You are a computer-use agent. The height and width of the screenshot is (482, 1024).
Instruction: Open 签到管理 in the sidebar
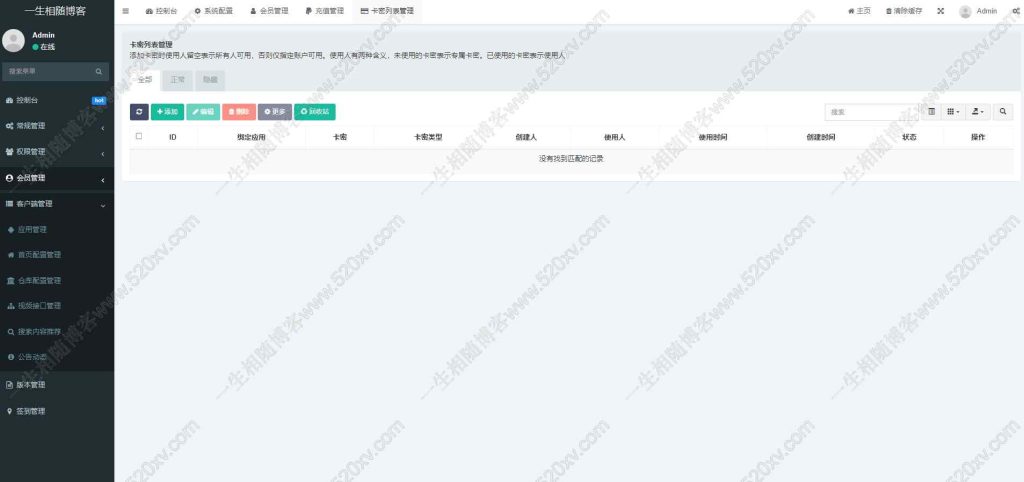(57, 411)
